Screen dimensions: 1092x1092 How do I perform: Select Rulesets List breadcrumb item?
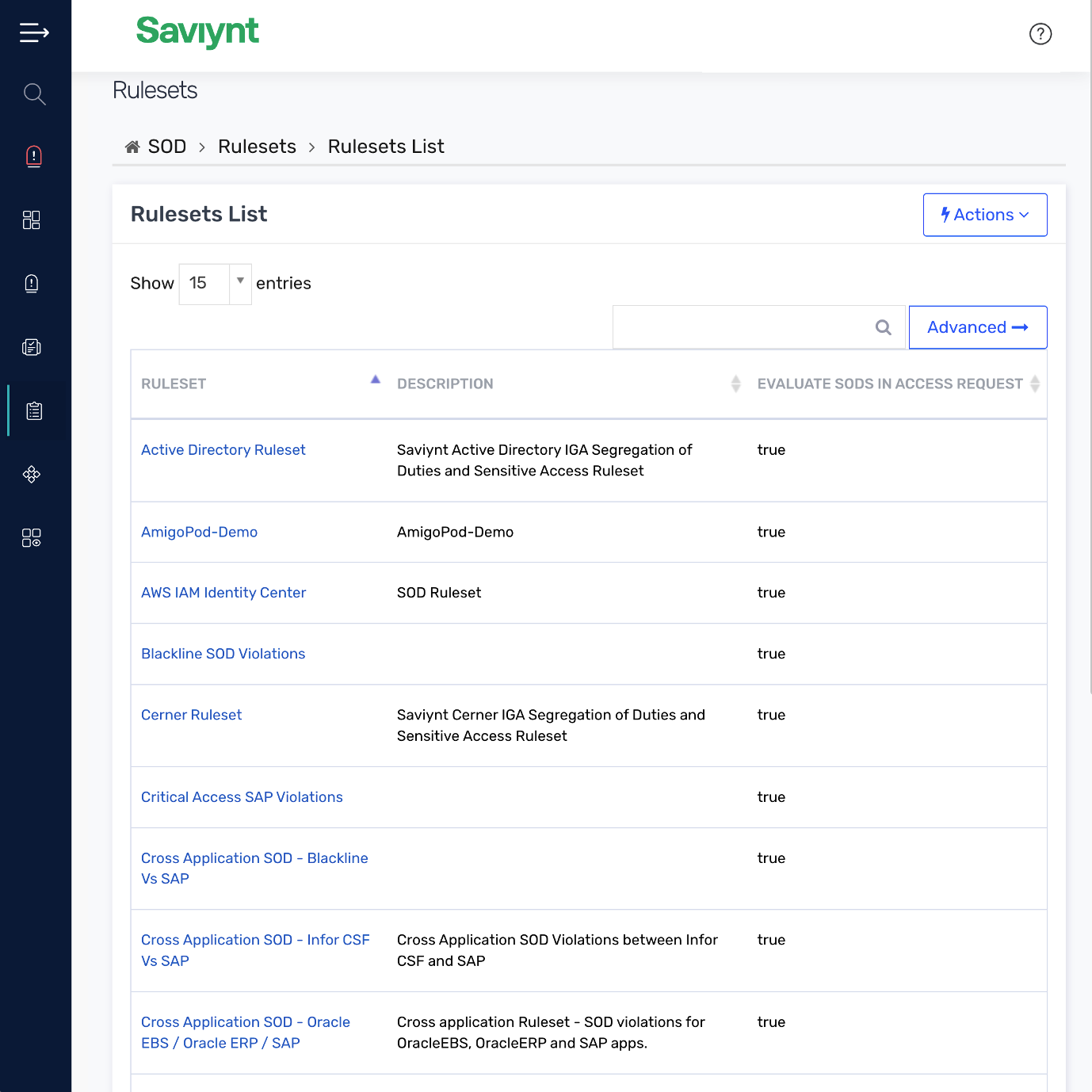(x=386, y=147)
